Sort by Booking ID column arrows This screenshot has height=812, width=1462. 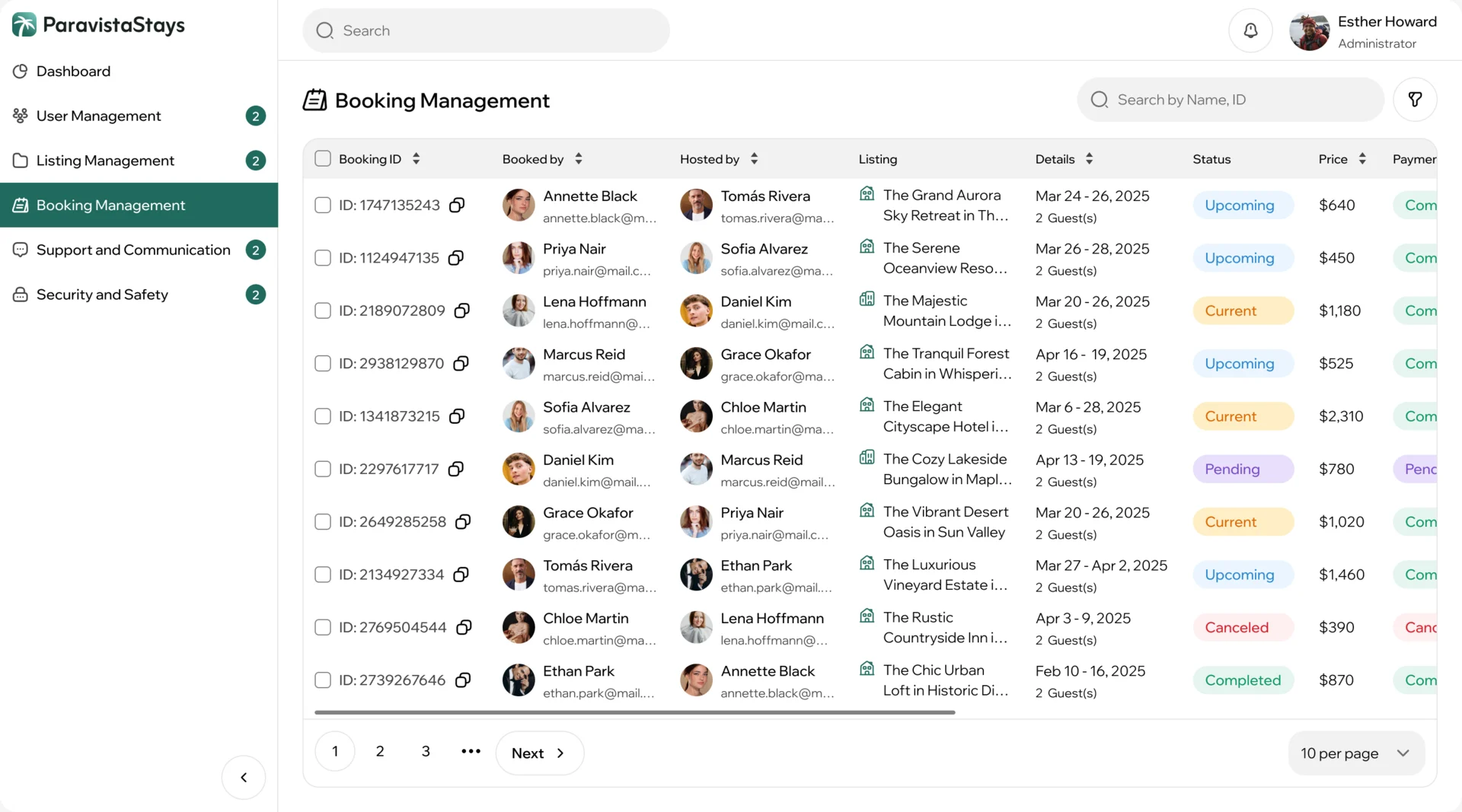pyautogui.click(x=416, y=159)
